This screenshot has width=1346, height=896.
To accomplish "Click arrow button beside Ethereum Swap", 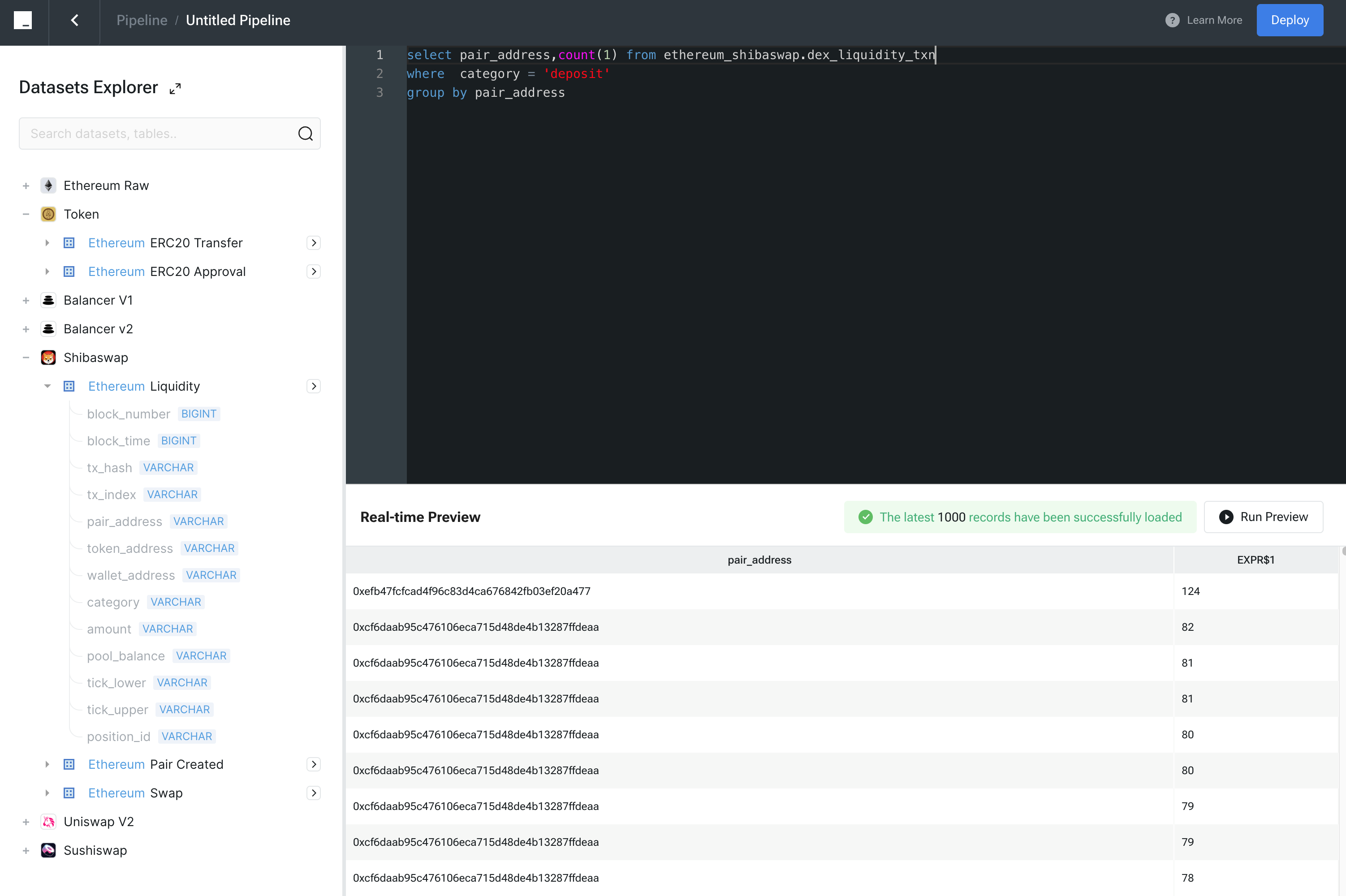I will click(x=313, y=793).
